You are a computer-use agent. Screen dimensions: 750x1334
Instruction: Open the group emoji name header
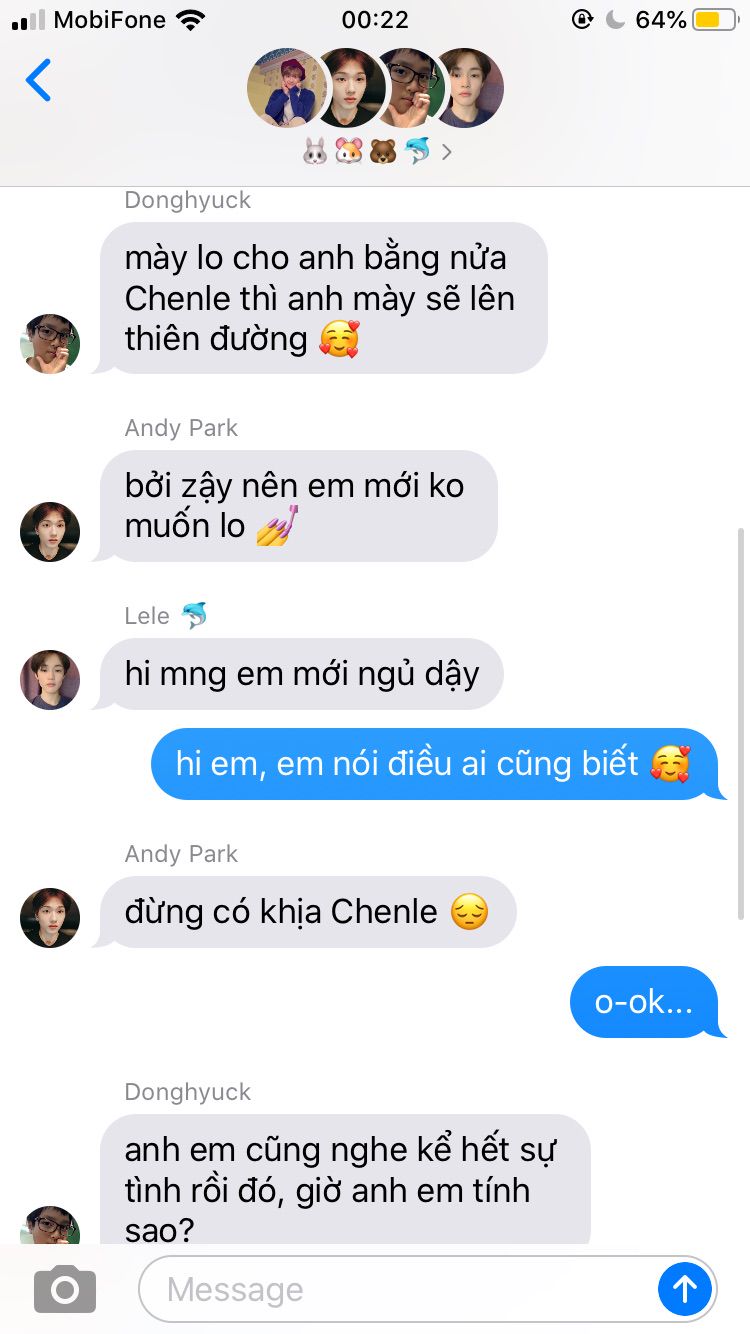376,152
